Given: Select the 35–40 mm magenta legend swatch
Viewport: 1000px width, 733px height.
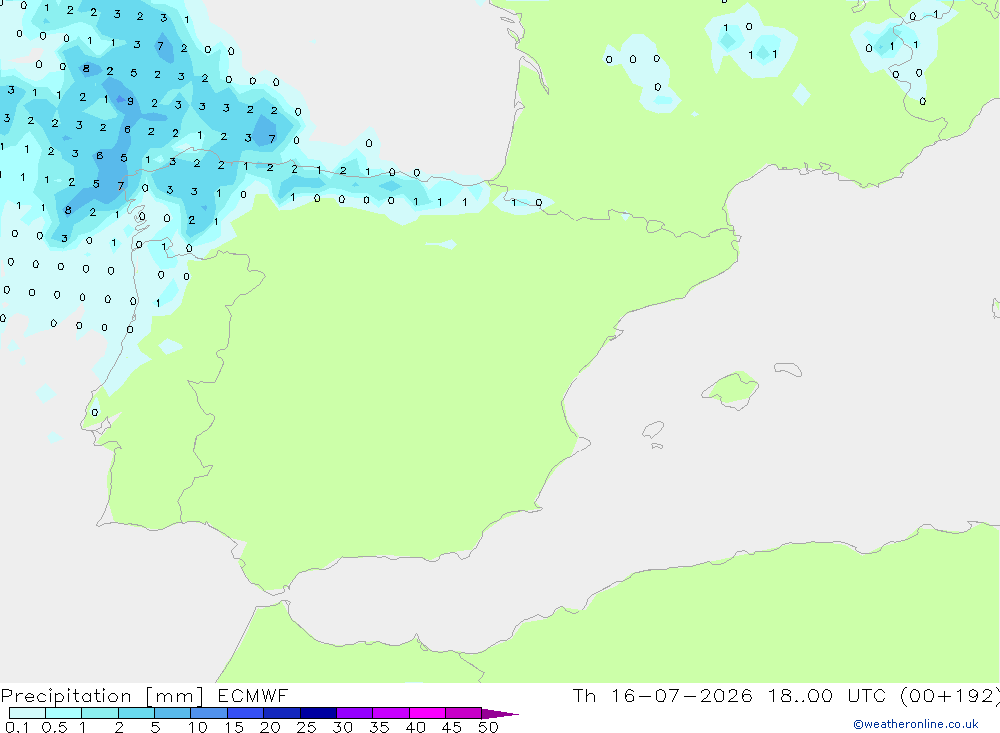Looking at the screenshot, I should pos(391,713).
